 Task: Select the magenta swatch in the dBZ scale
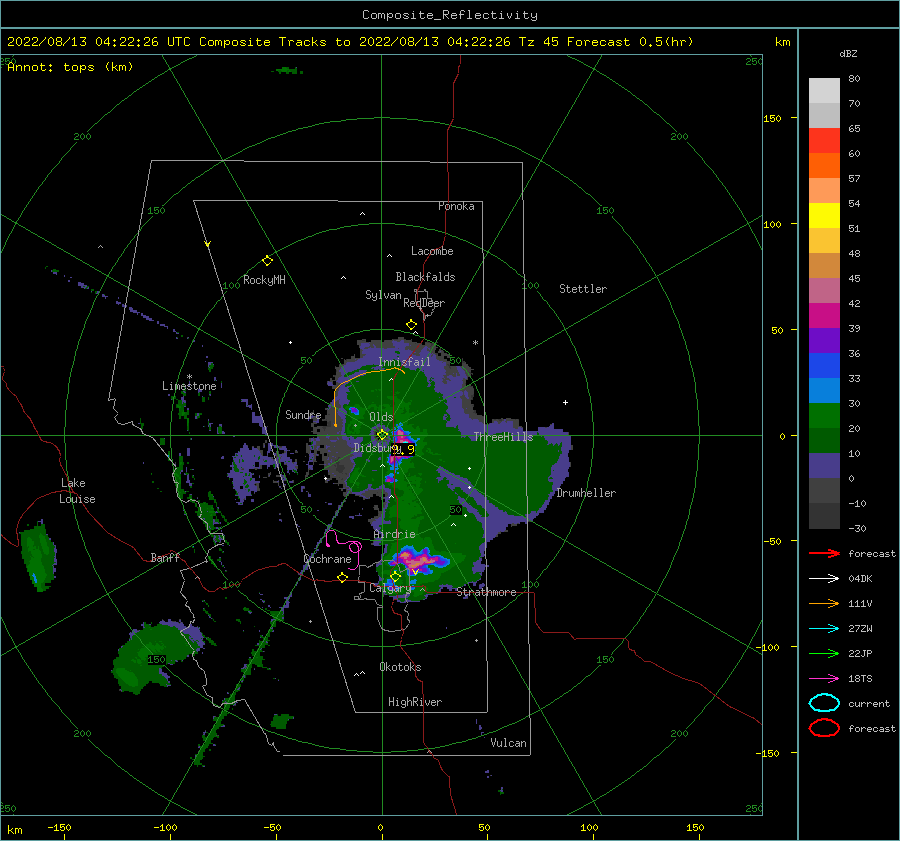coord(824,315)
